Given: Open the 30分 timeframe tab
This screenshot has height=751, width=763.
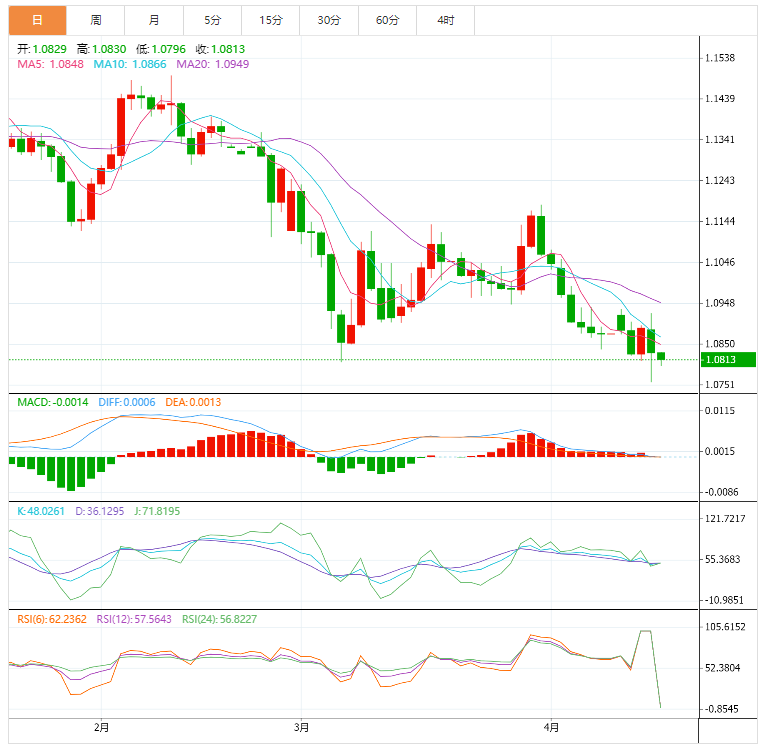Looking at the screenshot, I should tap(329, 20).
